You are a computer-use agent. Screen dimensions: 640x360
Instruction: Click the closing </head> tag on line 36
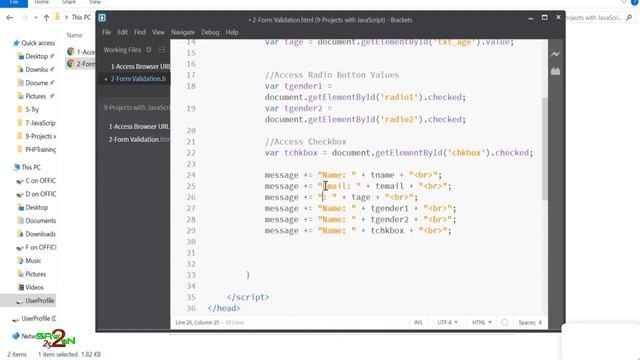click(x=224, y=308)
